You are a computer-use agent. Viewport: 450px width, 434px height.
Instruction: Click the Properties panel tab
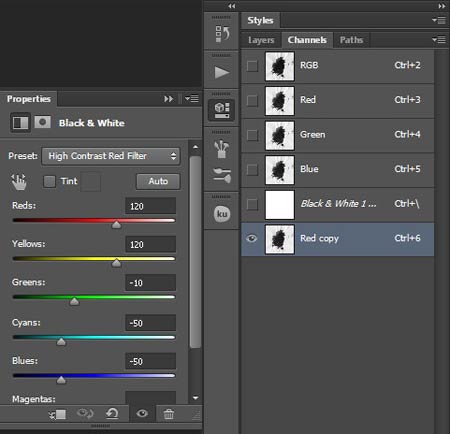pos(29,99)
